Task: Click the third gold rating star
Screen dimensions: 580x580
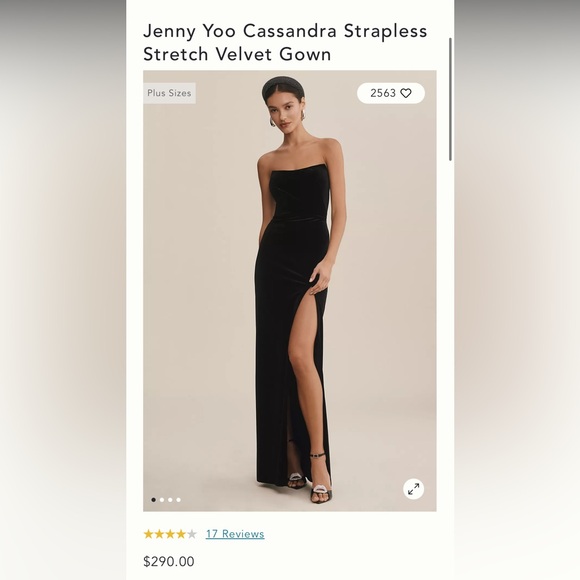Action: click(170, 534)
